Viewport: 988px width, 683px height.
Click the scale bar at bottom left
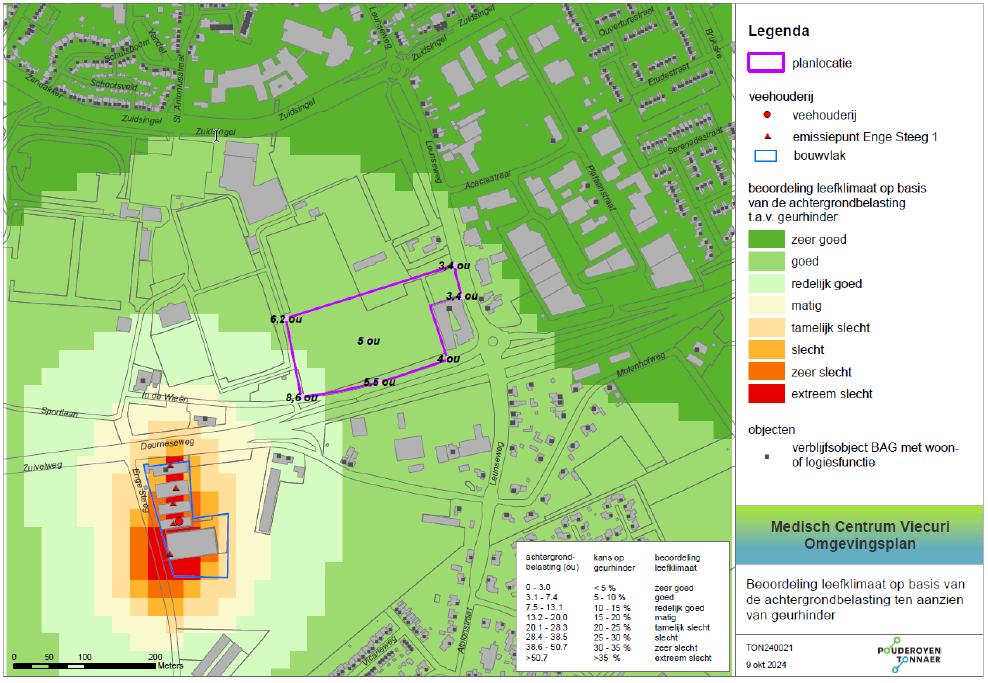(85, 665)
